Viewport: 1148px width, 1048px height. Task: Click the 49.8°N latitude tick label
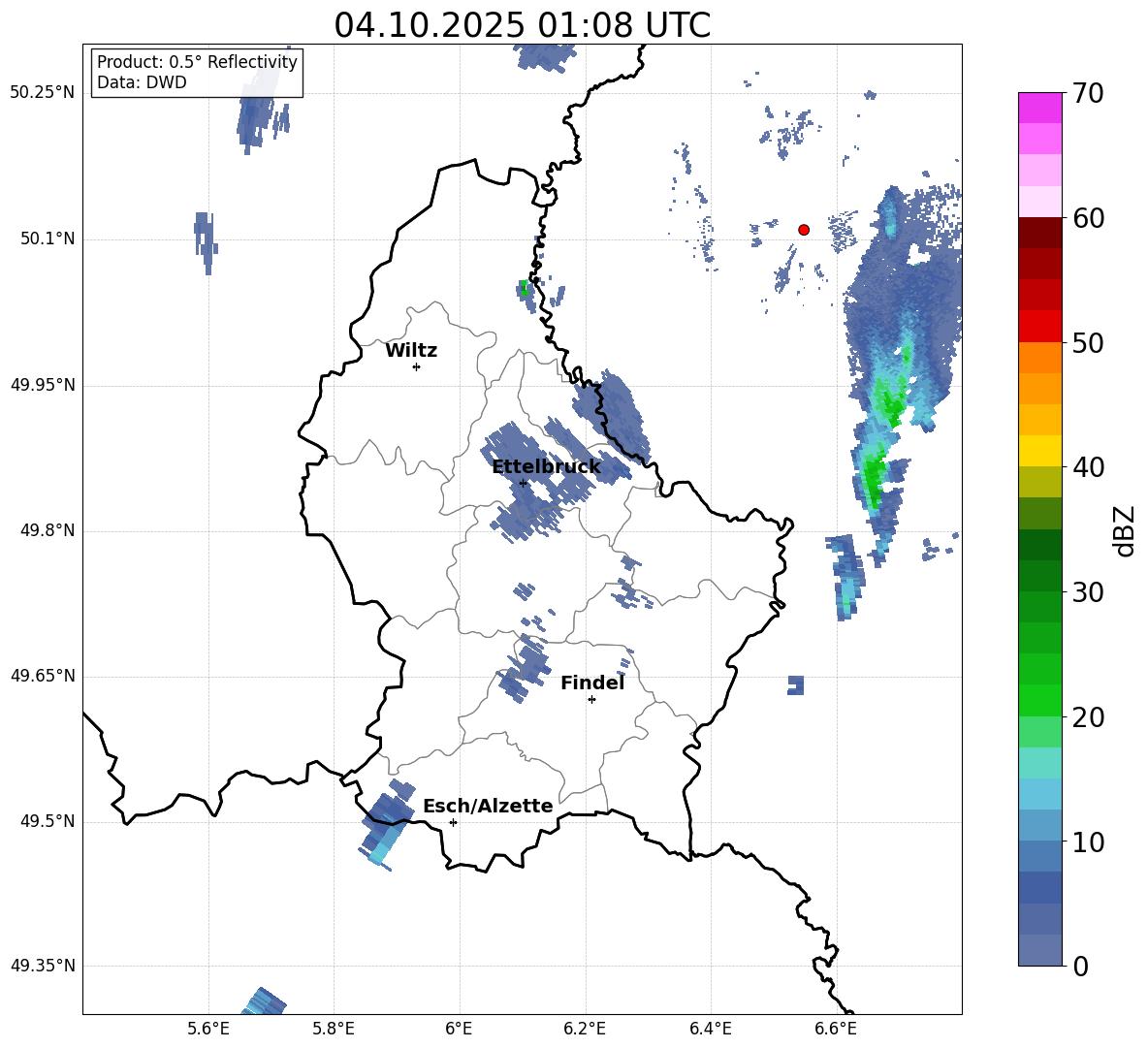48,530
